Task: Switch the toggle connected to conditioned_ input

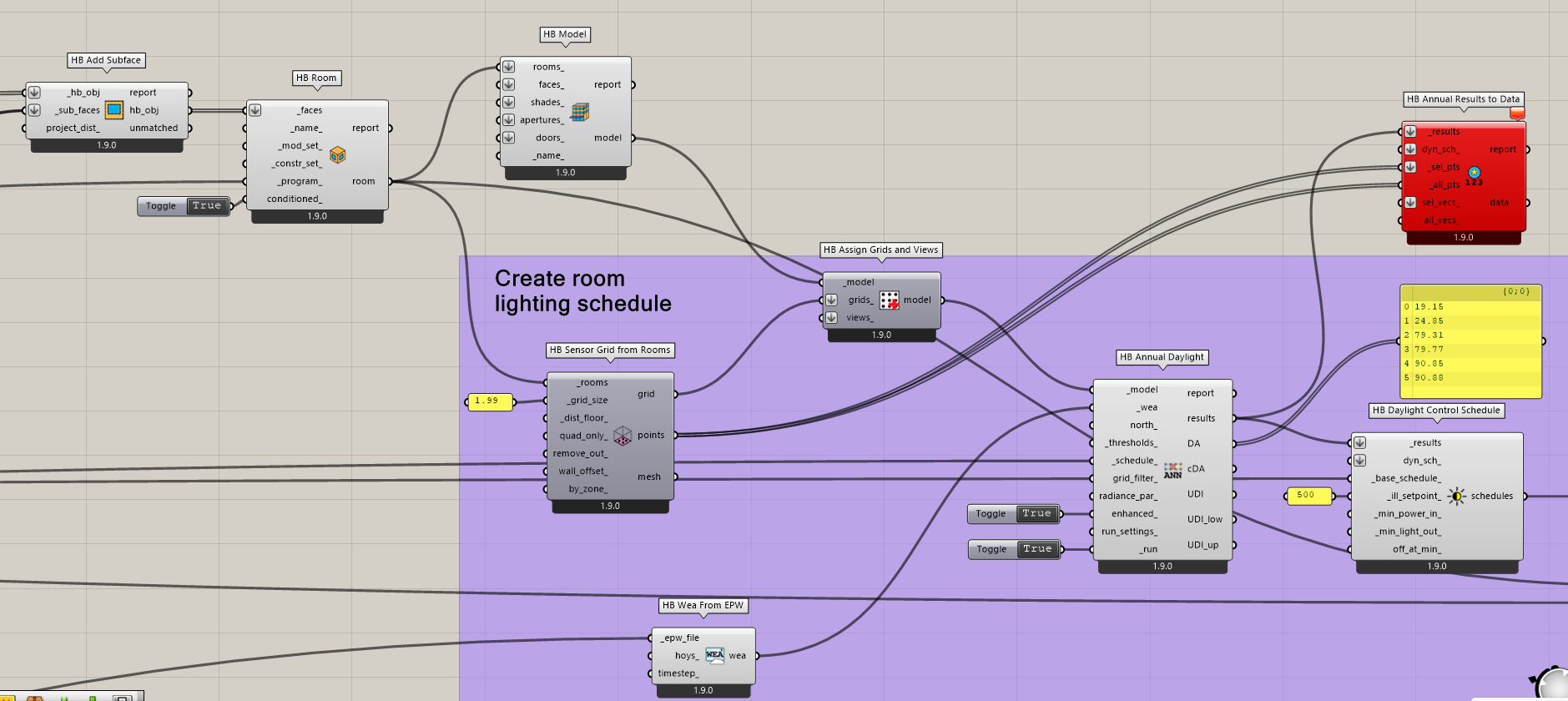Action: 206,206
